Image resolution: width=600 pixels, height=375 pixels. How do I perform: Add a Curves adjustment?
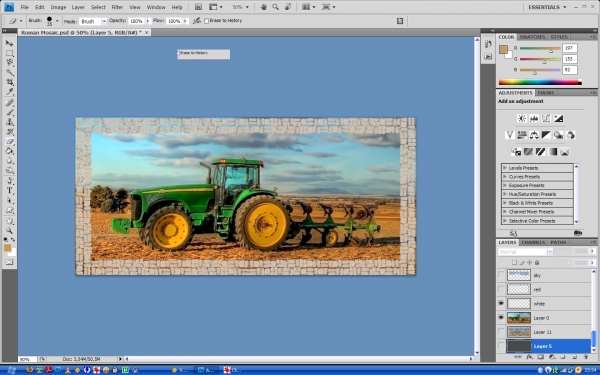546,118
